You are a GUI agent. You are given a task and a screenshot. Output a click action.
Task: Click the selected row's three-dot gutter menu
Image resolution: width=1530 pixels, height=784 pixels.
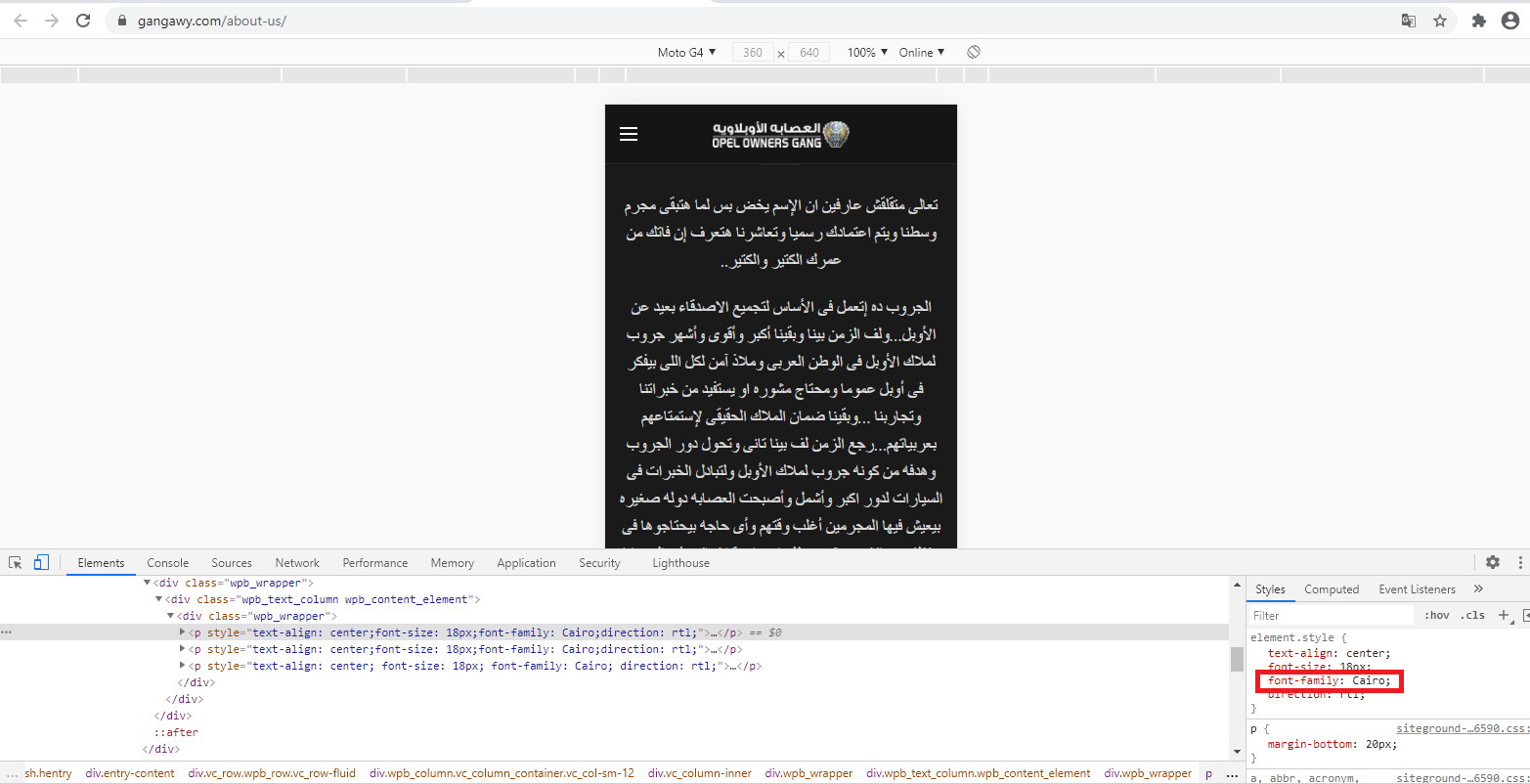coord(7,632)
